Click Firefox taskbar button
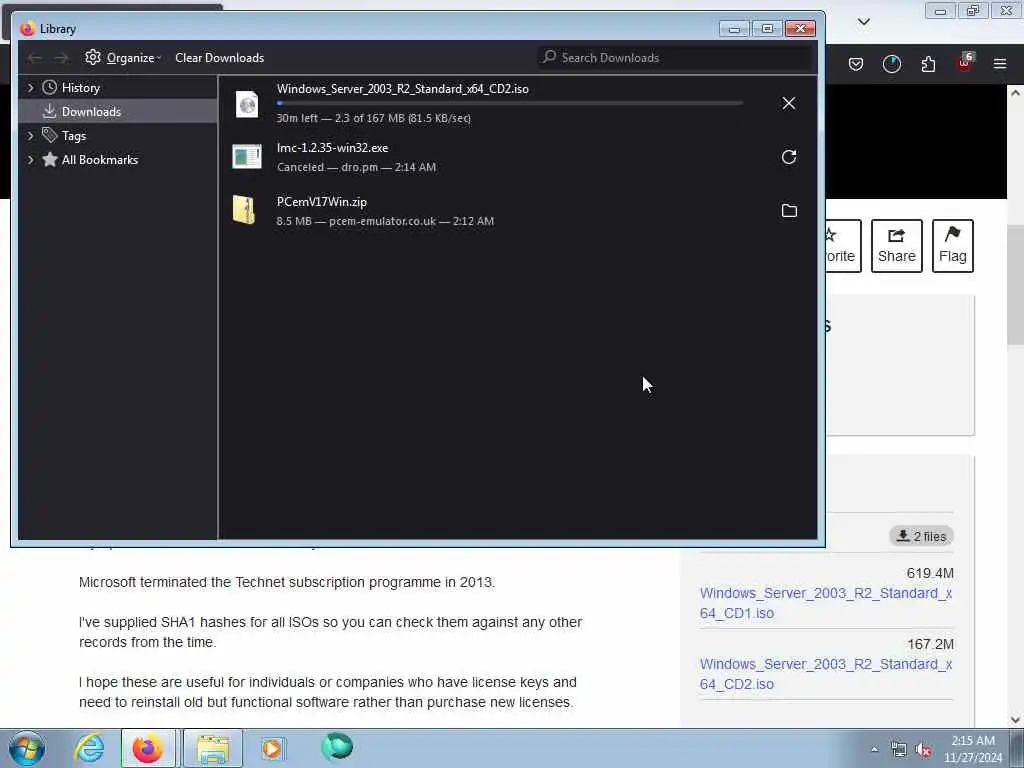The width and height of the screenshot is (1024, 768). tap(148, 748)
